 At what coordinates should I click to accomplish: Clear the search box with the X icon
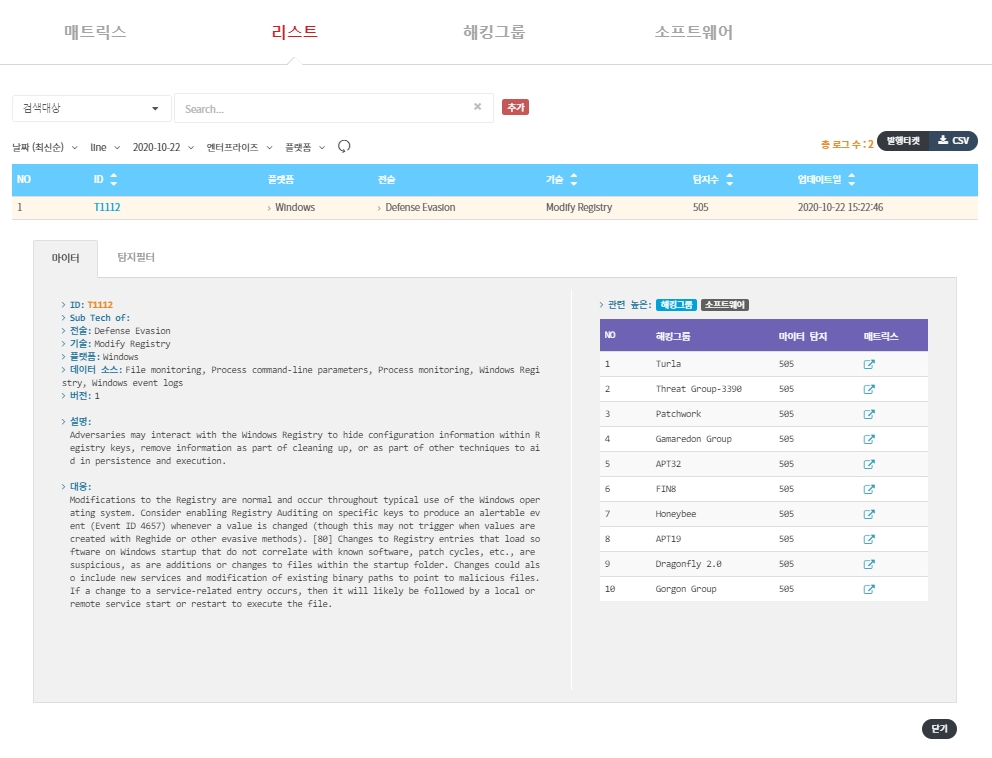click(477, 107)
